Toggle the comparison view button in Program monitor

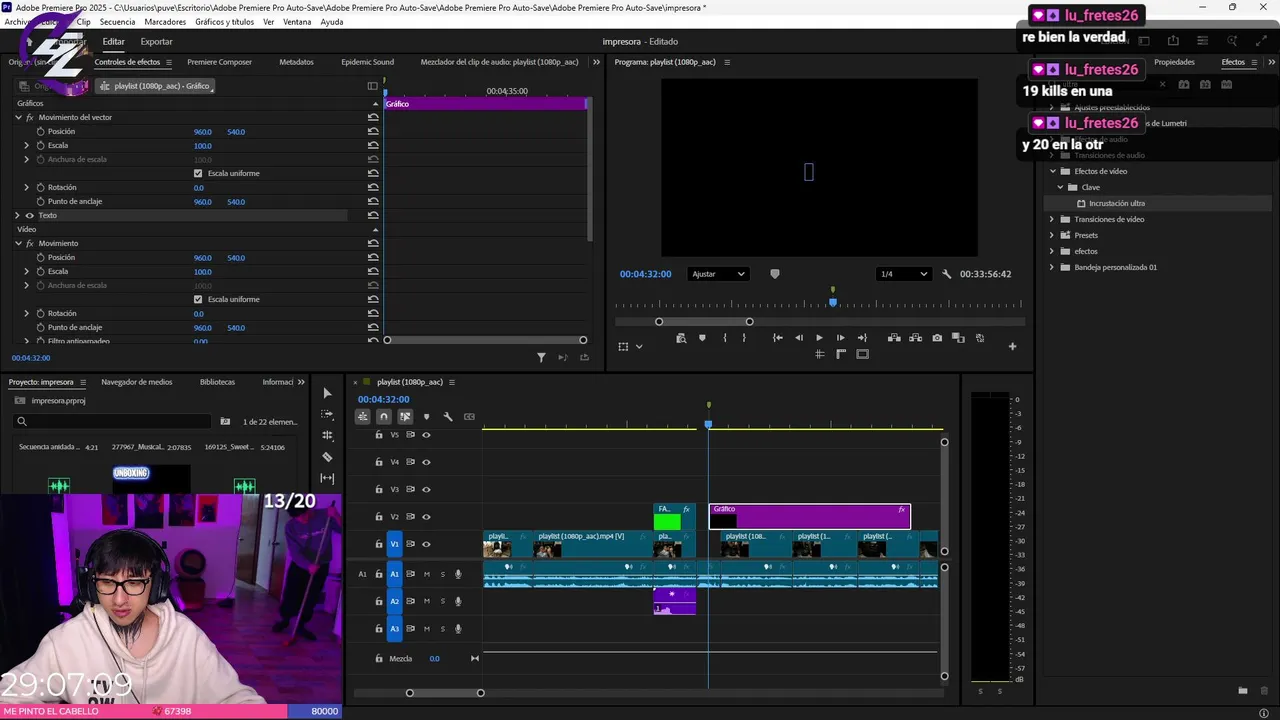tap(958, 338)
